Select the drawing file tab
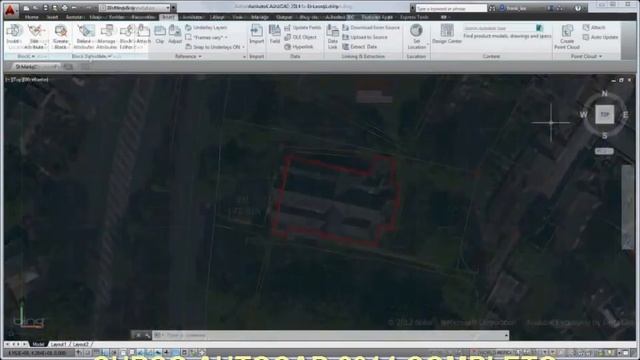 [36, 67]
